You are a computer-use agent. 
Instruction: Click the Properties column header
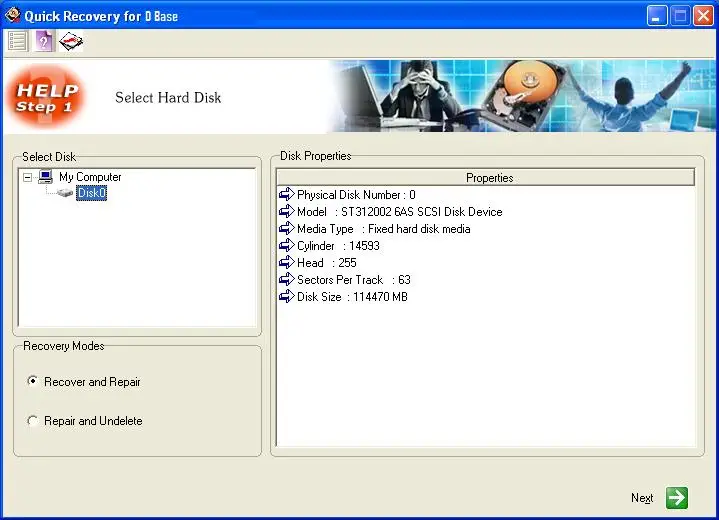click(486, 177)
